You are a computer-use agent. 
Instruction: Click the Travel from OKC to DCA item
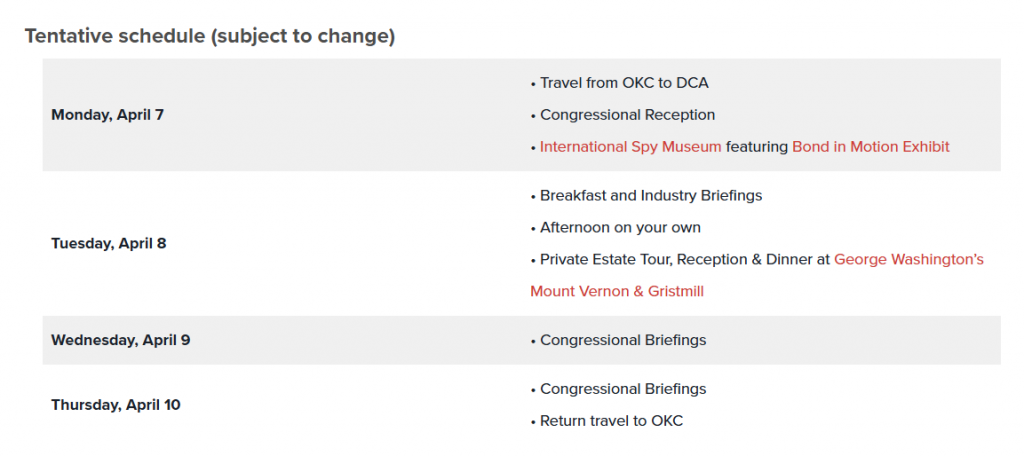pos(624,83)
